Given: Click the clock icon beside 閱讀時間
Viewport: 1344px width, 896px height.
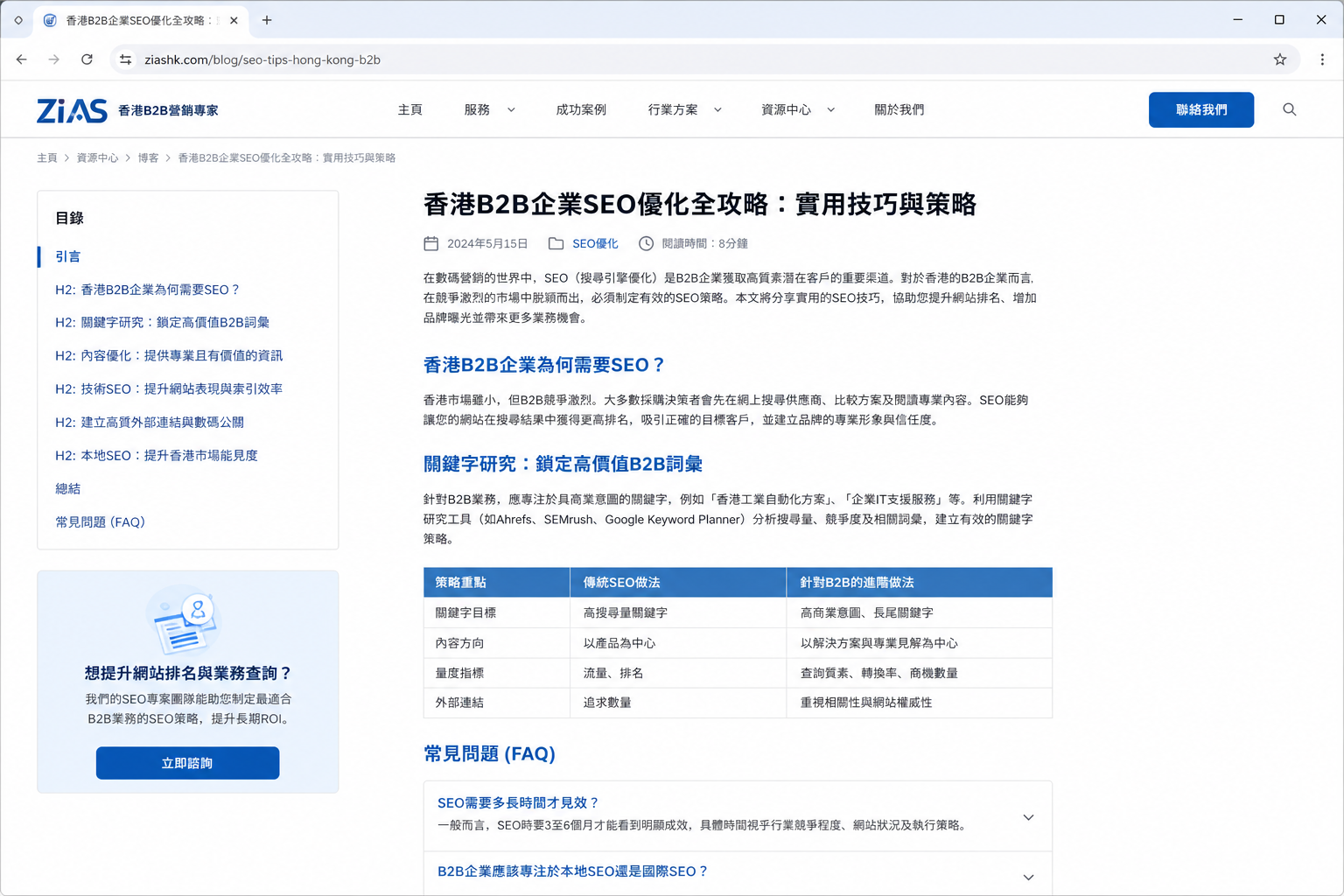Looking at the screenshot, I should pyautogui.click(x=646, y=243).
